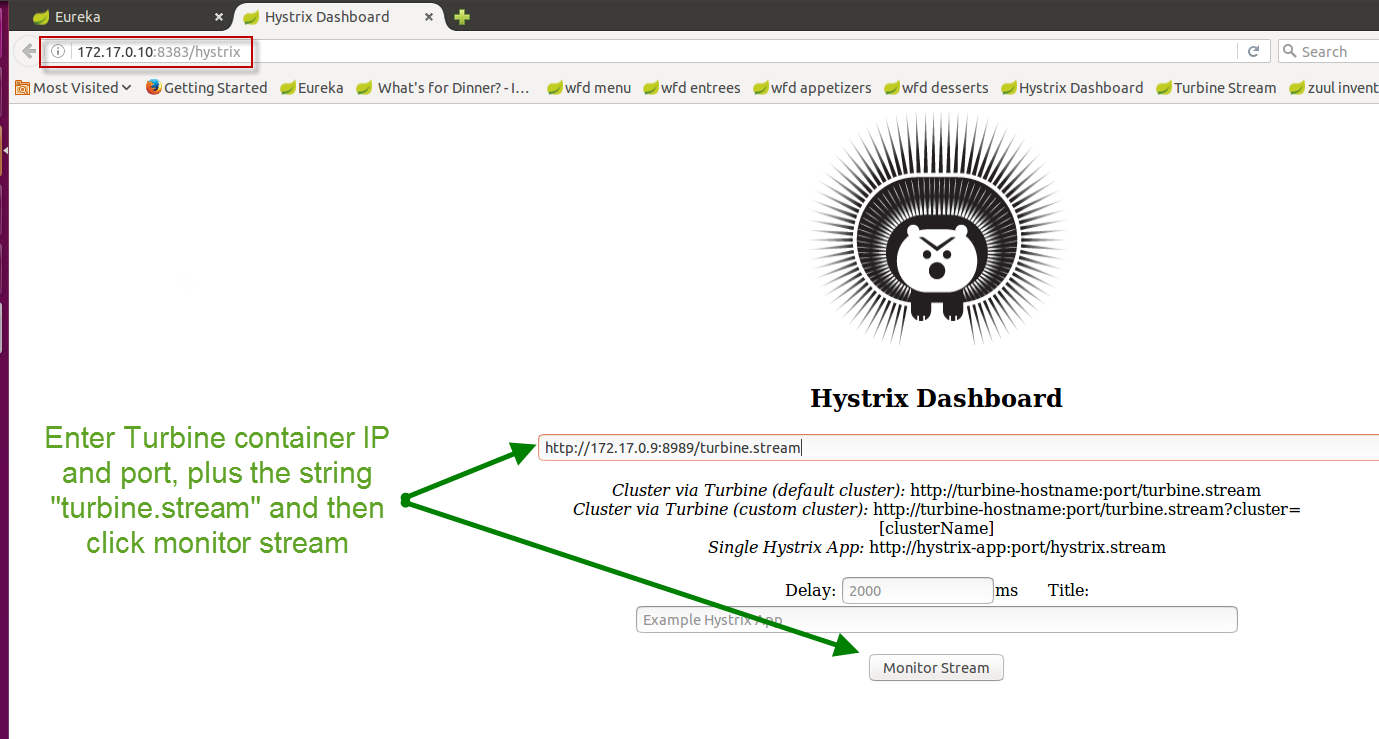Viewport: 1379px width, 739px height.
Task: Click the turbine.stream URL input field
Action: pos(958,448)
